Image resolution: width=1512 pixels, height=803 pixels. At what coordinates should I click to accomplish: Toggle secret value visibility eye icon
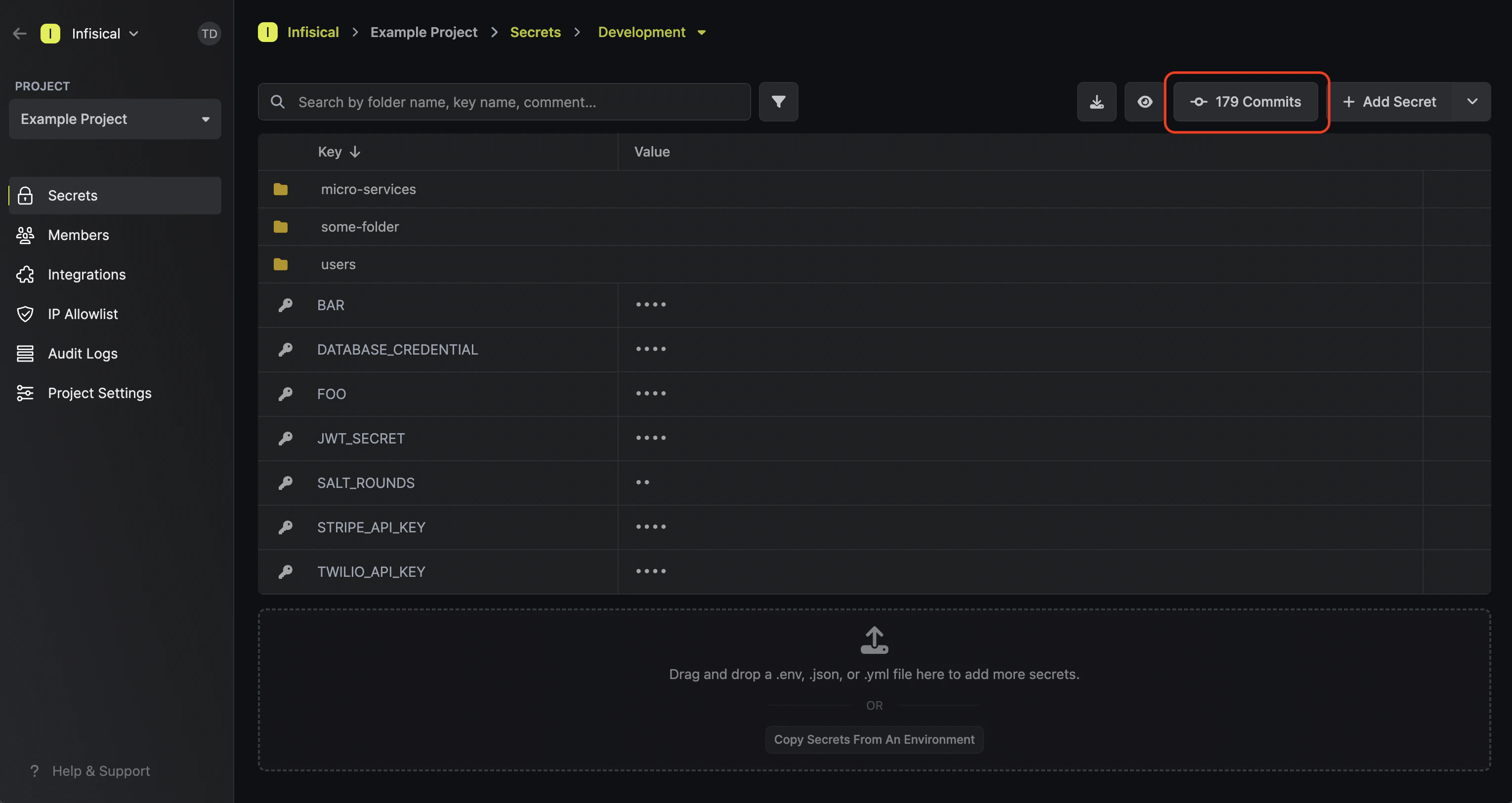[x=1144, y=102]
